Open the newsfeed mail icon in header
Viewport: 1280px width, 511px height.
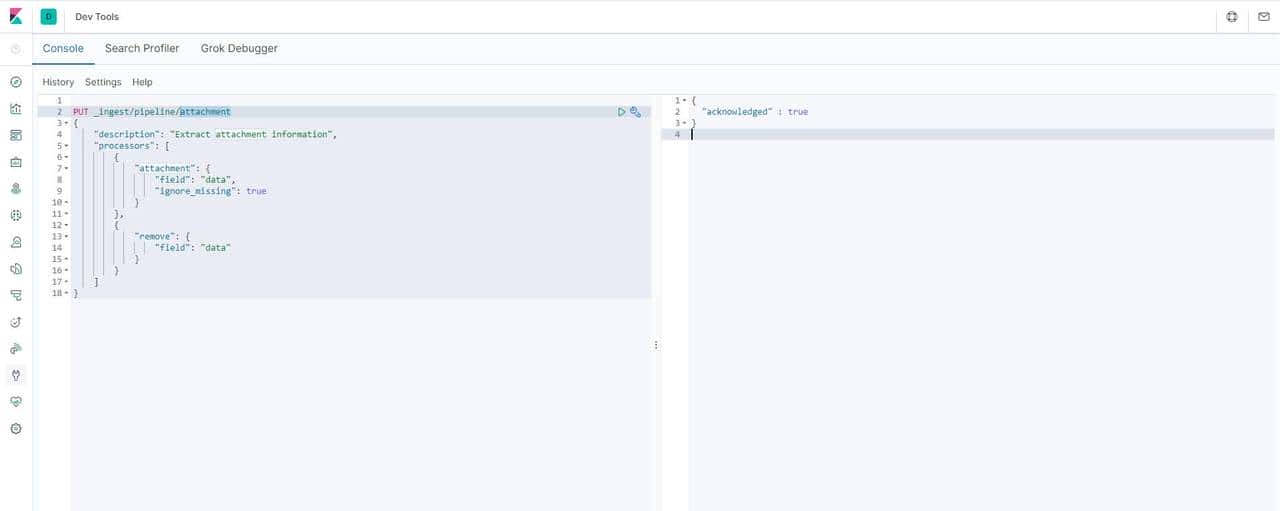coord(1264,16)
